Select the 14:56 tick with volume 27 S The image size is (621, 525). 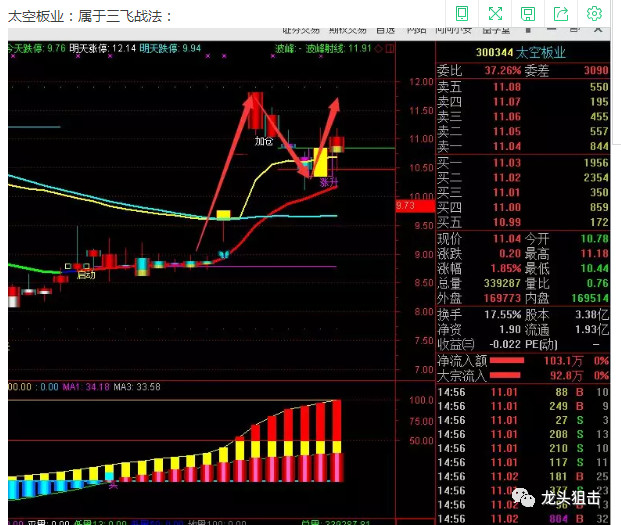click(x=523, y=420)
